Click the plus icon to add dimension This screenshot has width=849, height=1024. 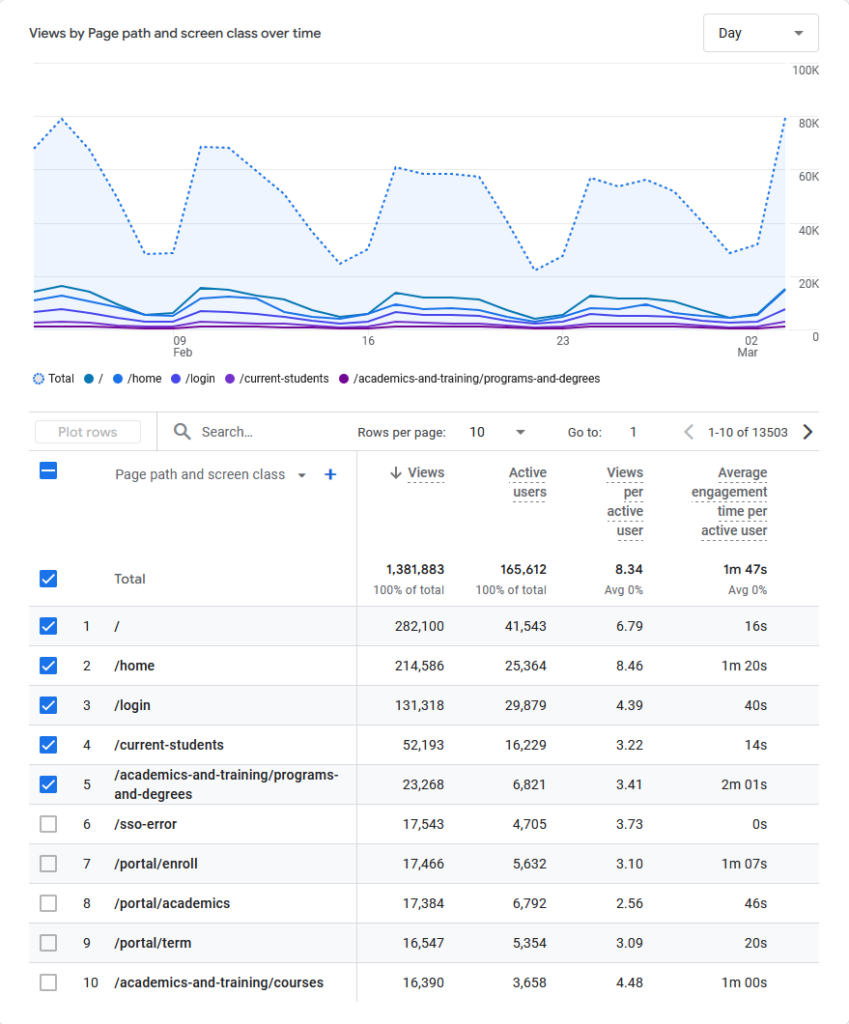tap(330, 475)
